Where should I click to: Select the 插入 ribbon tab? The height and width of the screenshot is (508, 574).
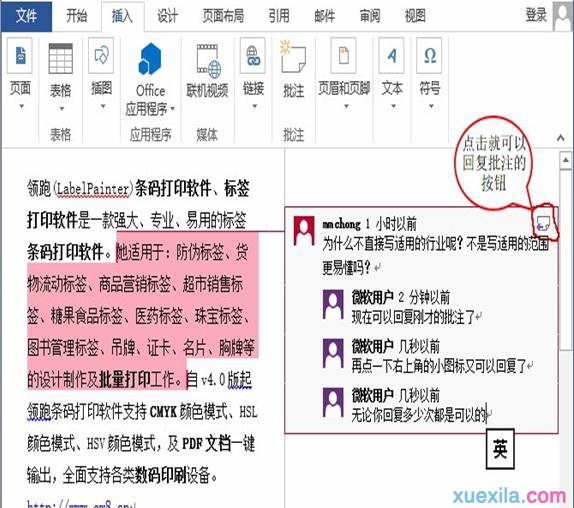pyautogui.click(x=122, y=16)
